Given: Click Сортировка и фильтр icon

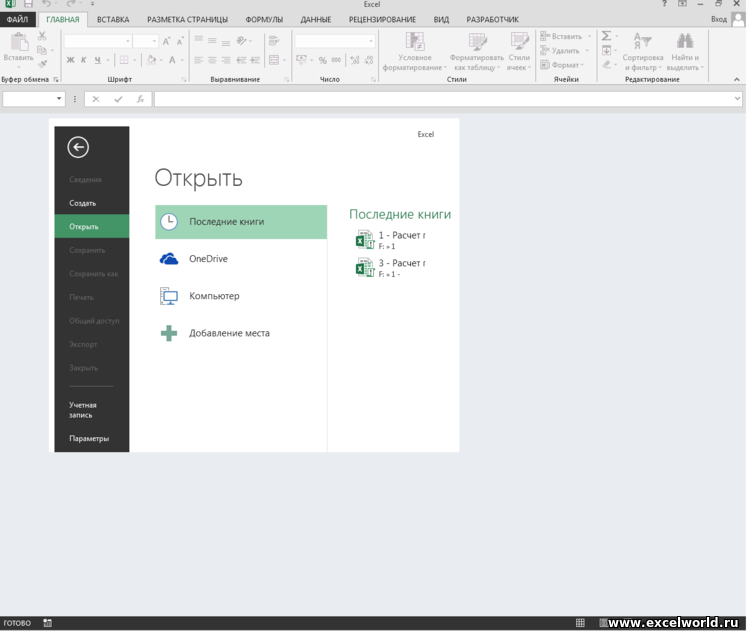Looking at the screenshot, I should tap(642, 42).
